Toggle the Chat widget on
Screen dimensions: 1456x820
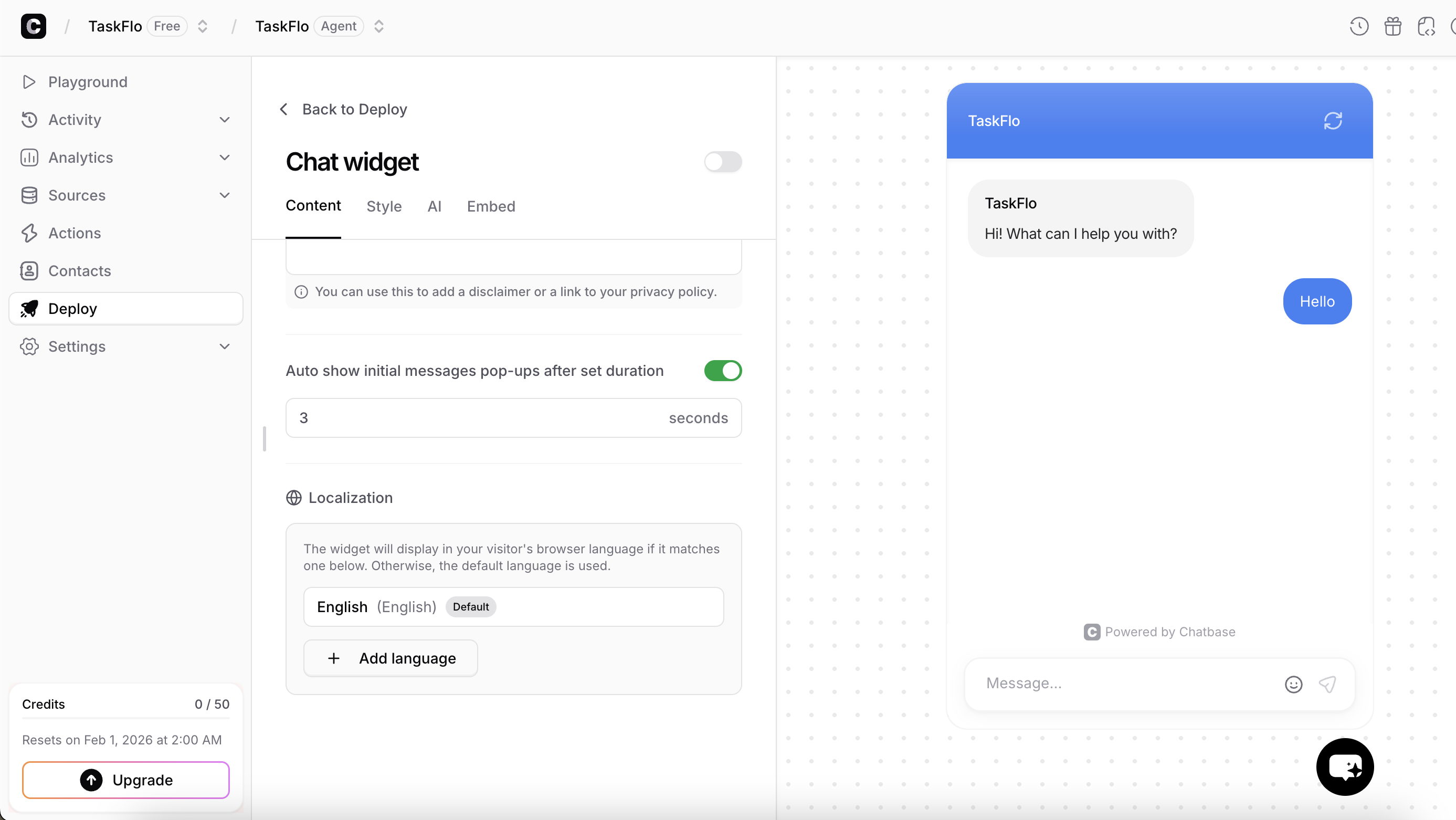pos(723,162)
